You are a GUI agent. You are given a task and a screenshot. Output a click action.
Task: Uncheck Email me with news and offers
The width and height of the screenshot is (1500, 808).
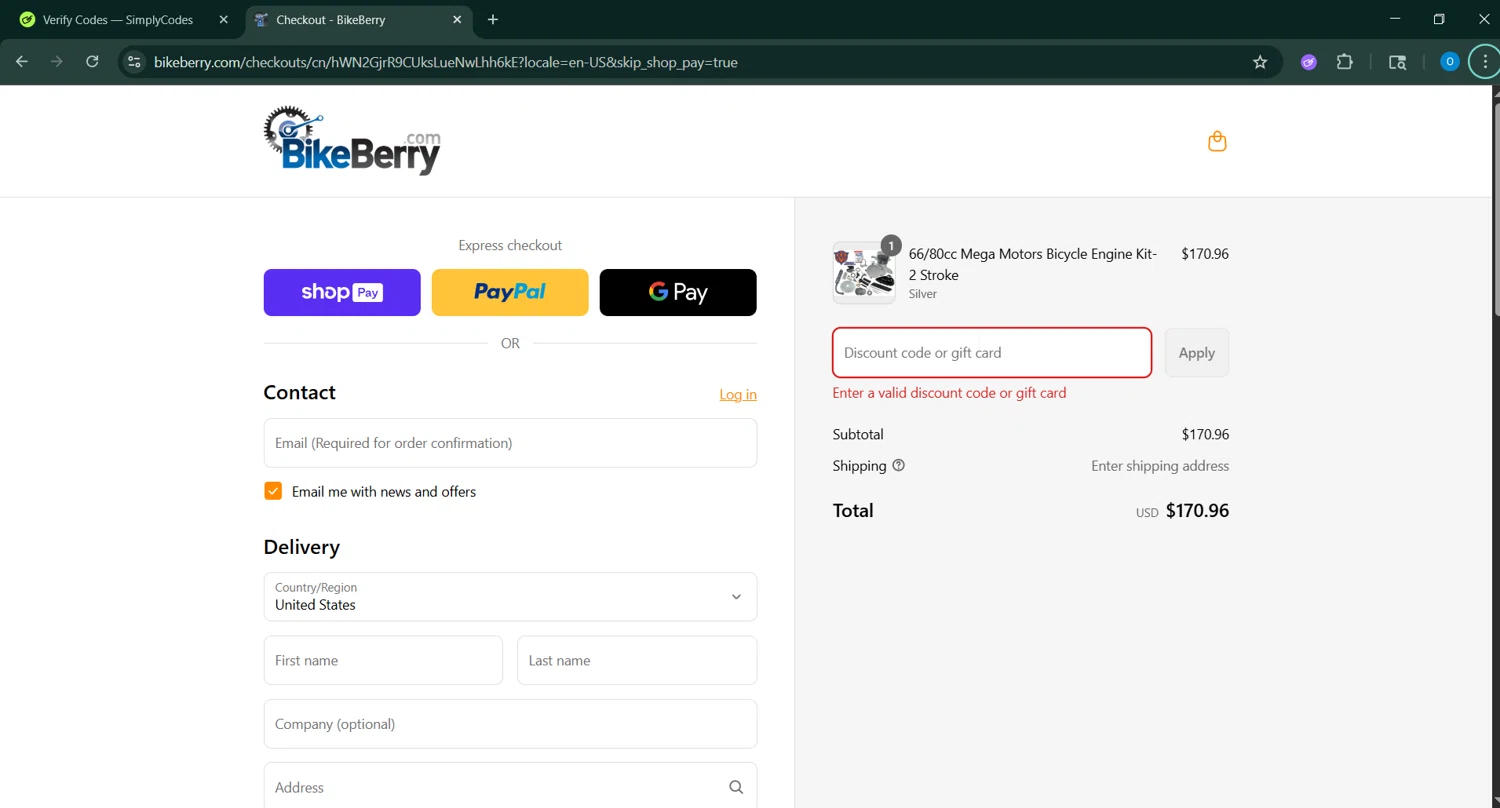[x=273, y=491]
